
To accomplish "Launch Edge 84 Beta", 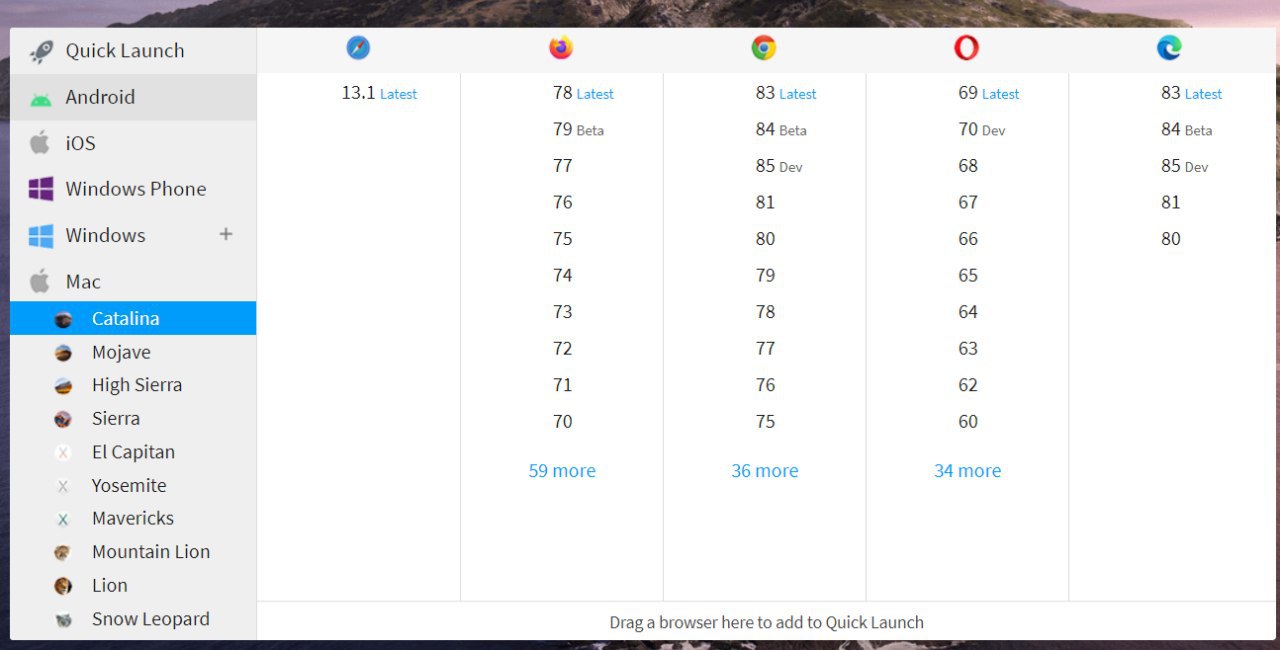I will click(x=1186, y=130).
